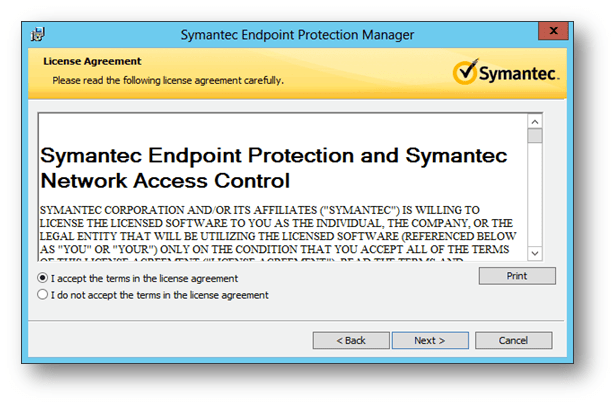Click the scroll down arrow of license text

tap(535, 254)
